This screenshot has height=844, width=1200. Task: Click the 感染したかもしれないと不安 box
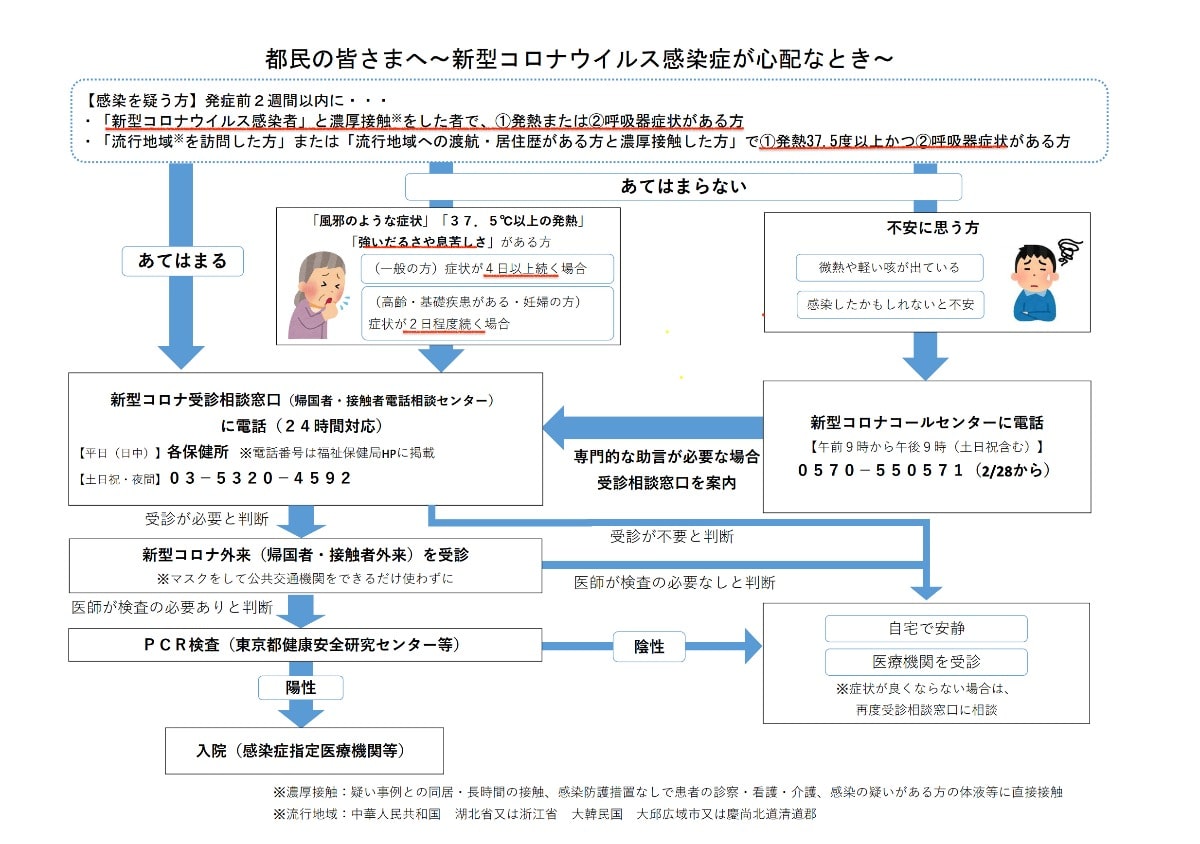pyautogui.click(x=890, y=304)
